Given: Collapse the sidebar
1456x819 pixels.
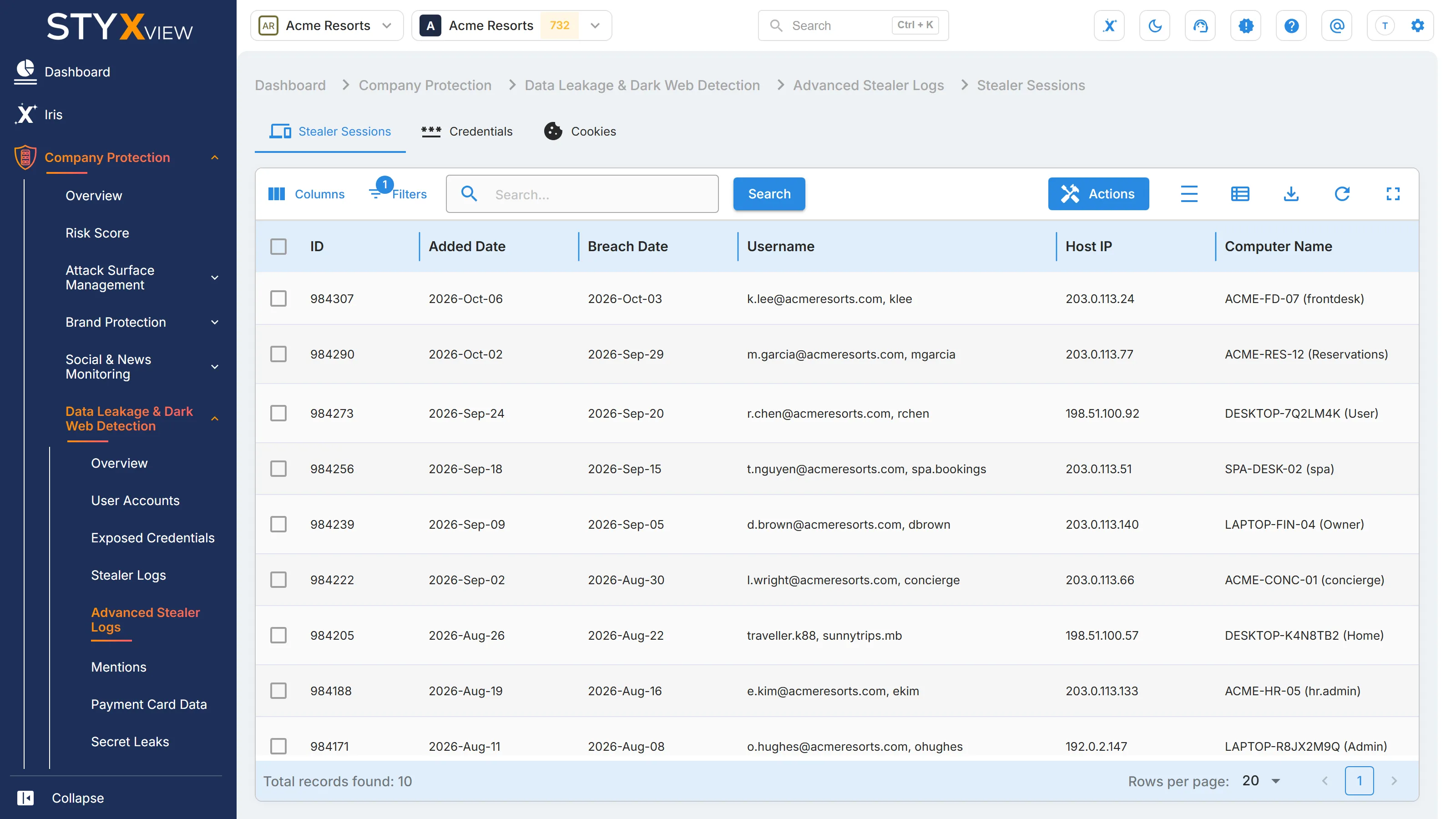Looking at the screenshot, I should [61, 798].
